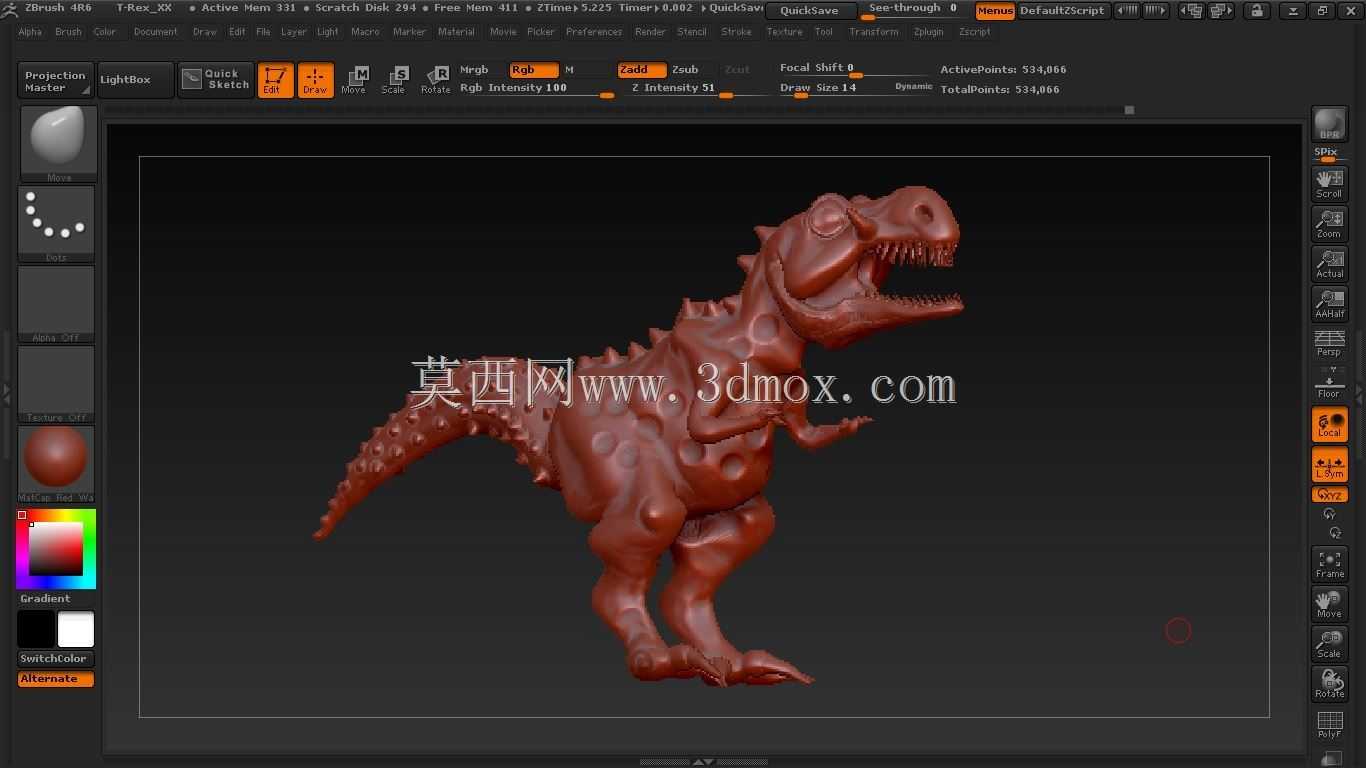Viewport: 1366px width, 768px height.
Task: Open the Alpha menu
Action: tap(30, 32)
